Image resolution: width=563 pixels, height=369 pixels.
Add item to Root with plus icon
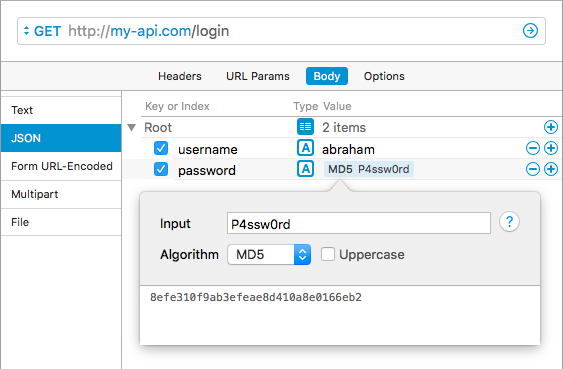[551, 127]
